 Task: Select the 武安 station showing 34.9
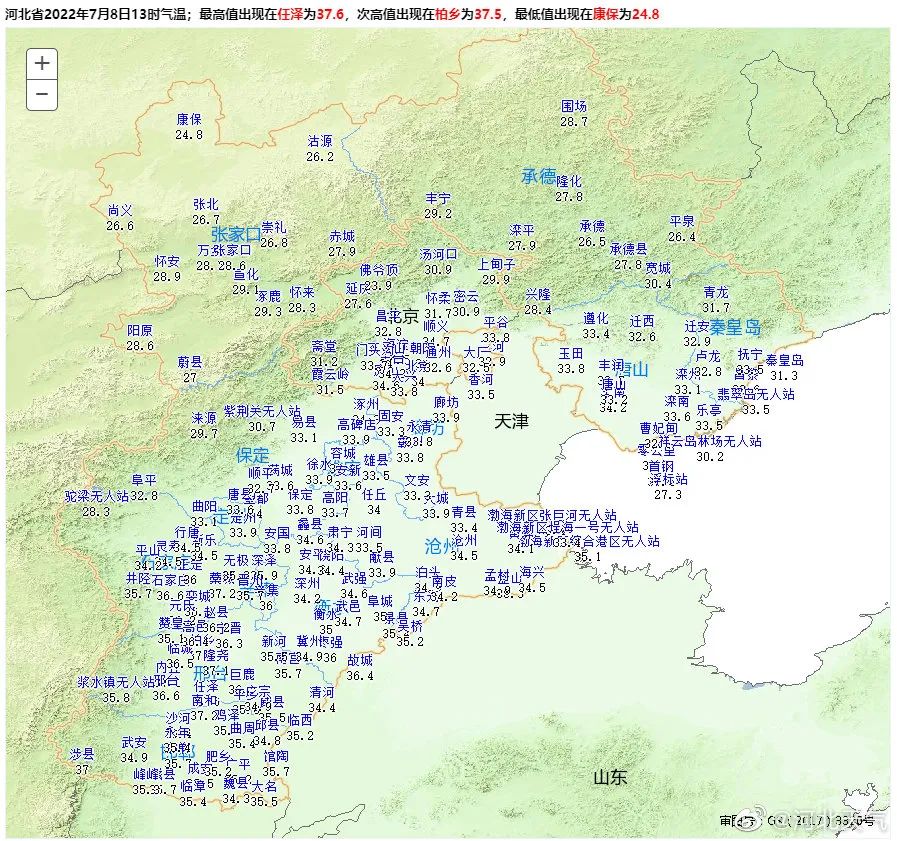(x=134, y=750)
